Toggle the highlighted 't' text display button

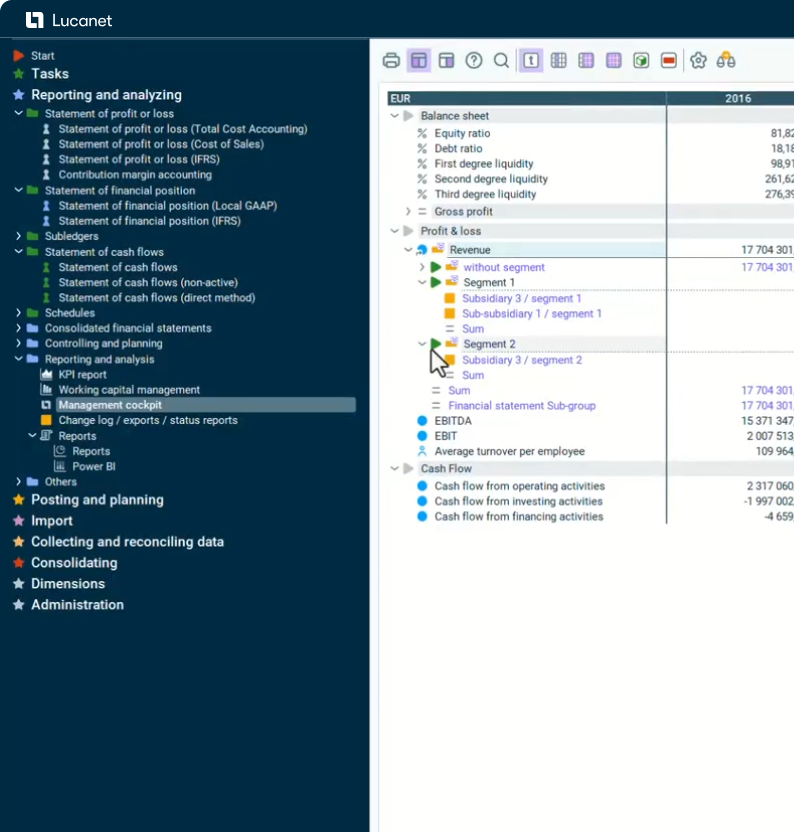coord(531,61)
